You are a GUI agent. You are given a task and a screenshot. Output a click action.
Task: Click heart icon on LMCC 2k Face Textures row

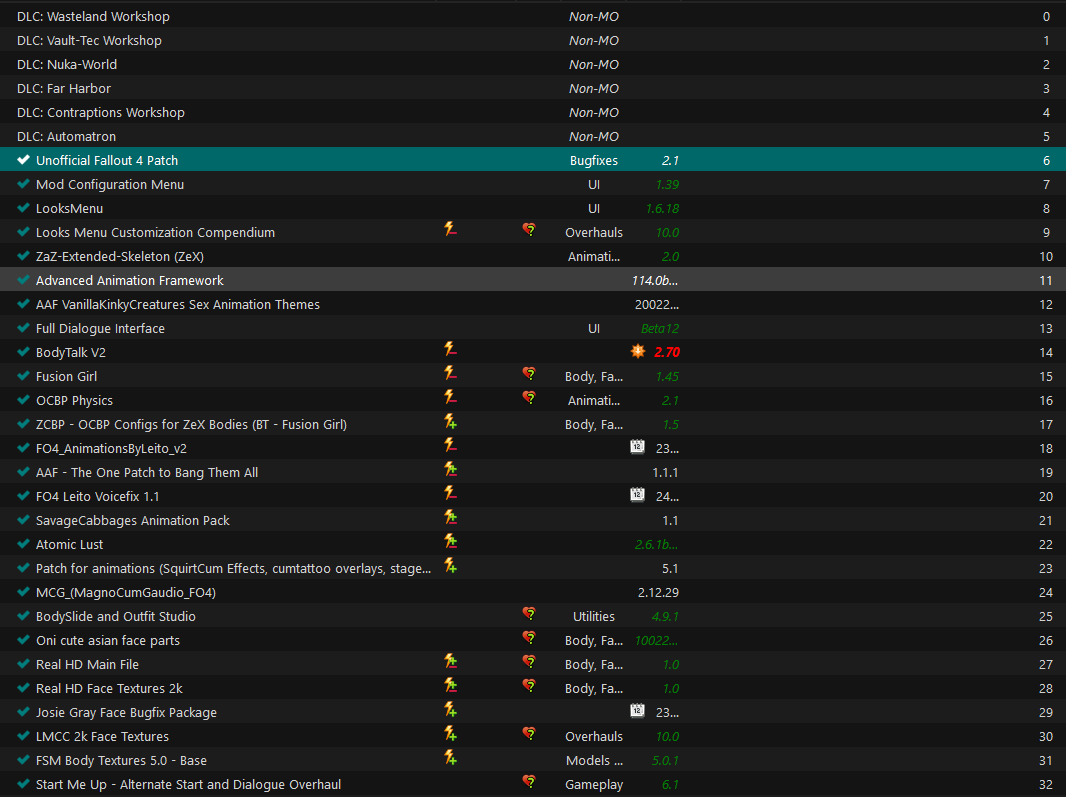click(x=529, y=734)
